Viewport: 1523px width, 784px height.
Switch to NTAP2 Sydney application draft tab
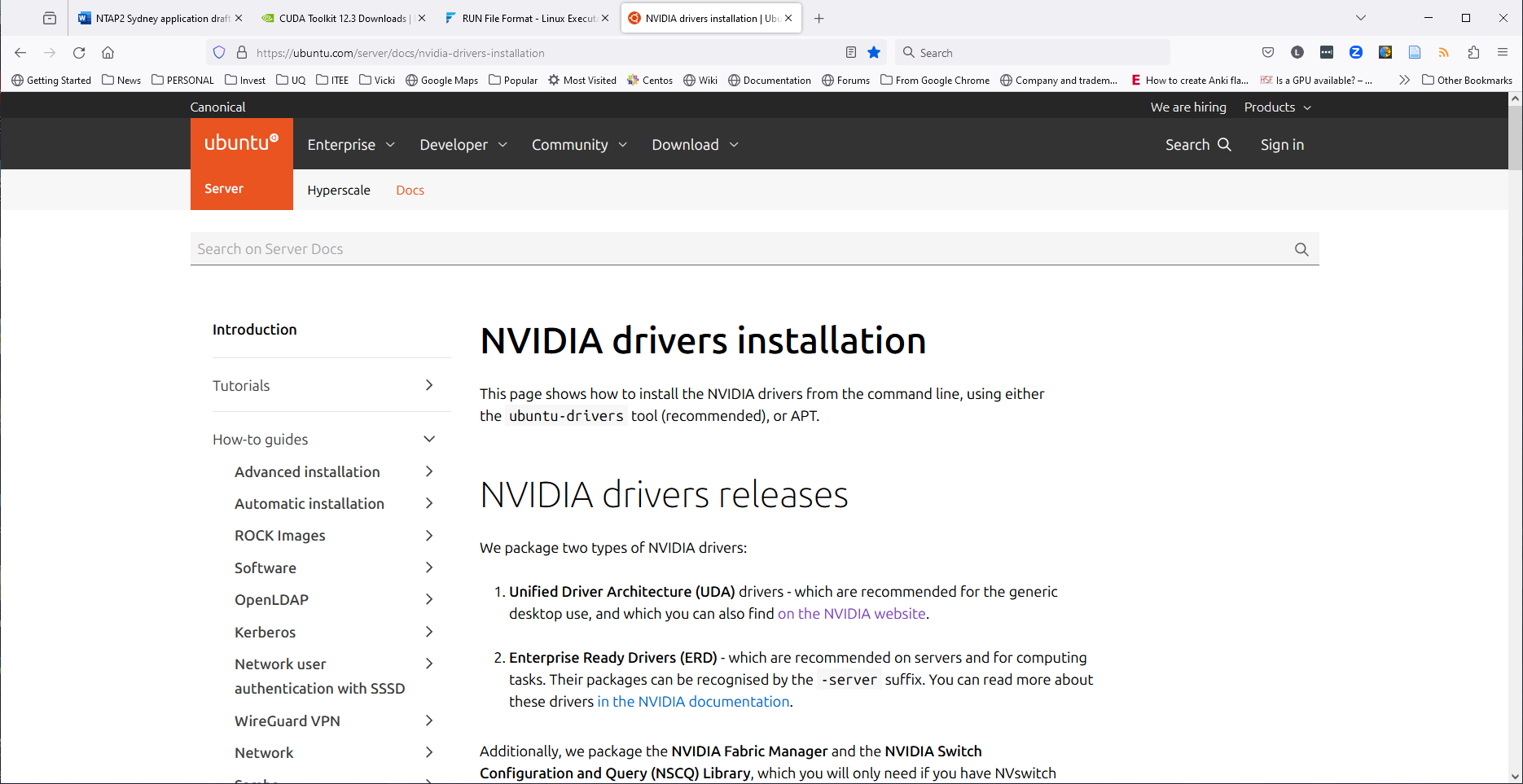(x=160, y=18)
